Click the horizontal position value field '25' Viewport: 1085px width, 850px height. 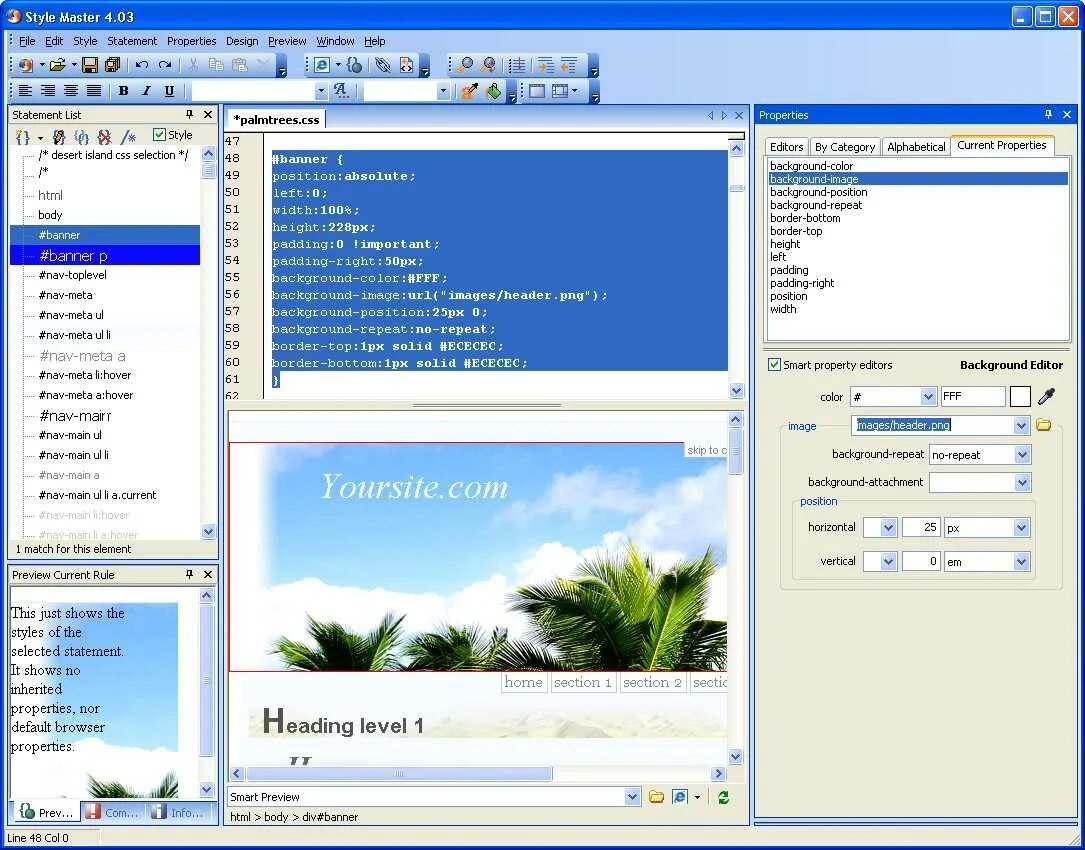[920, 527]
